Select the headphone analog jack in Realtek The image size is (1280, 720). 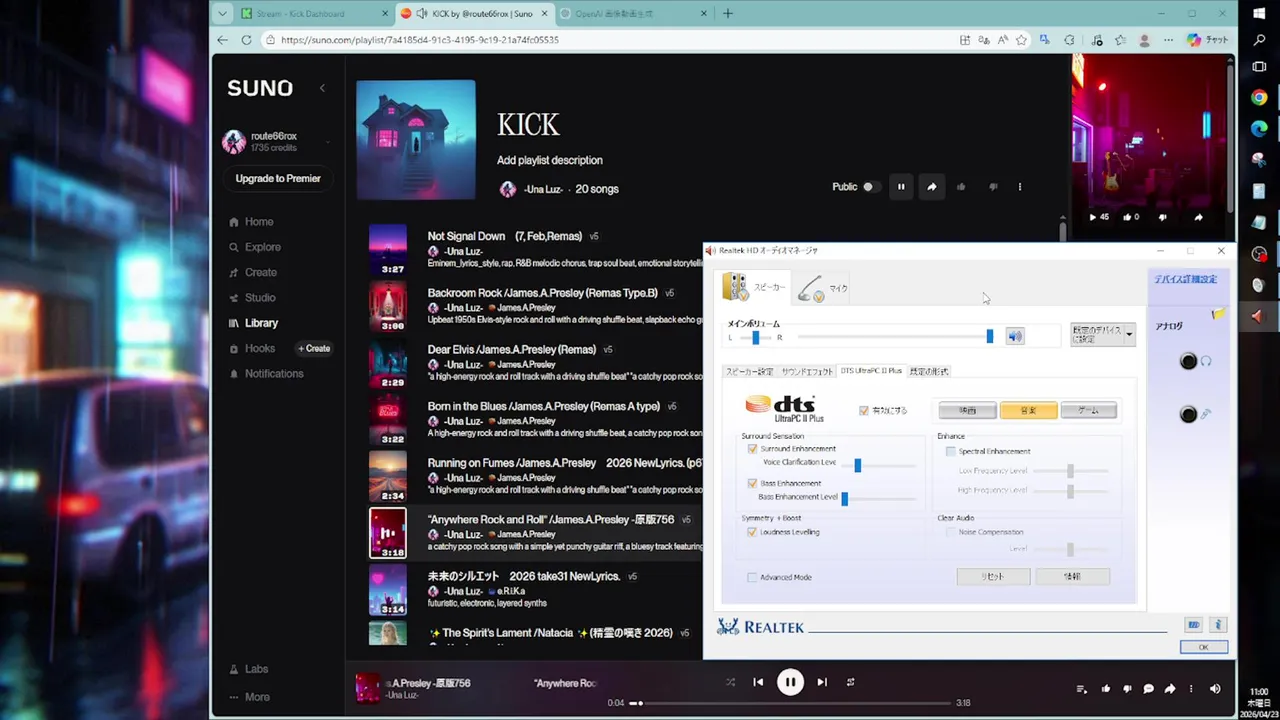tap(1188, 362)
